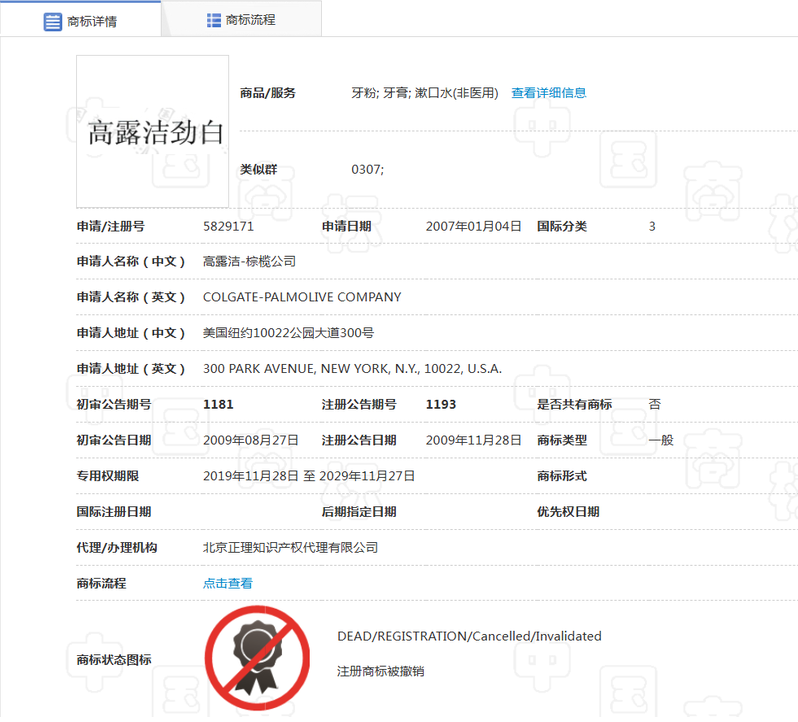
Task: Click registration announcement issue number 1193
Action: point(441,405)
